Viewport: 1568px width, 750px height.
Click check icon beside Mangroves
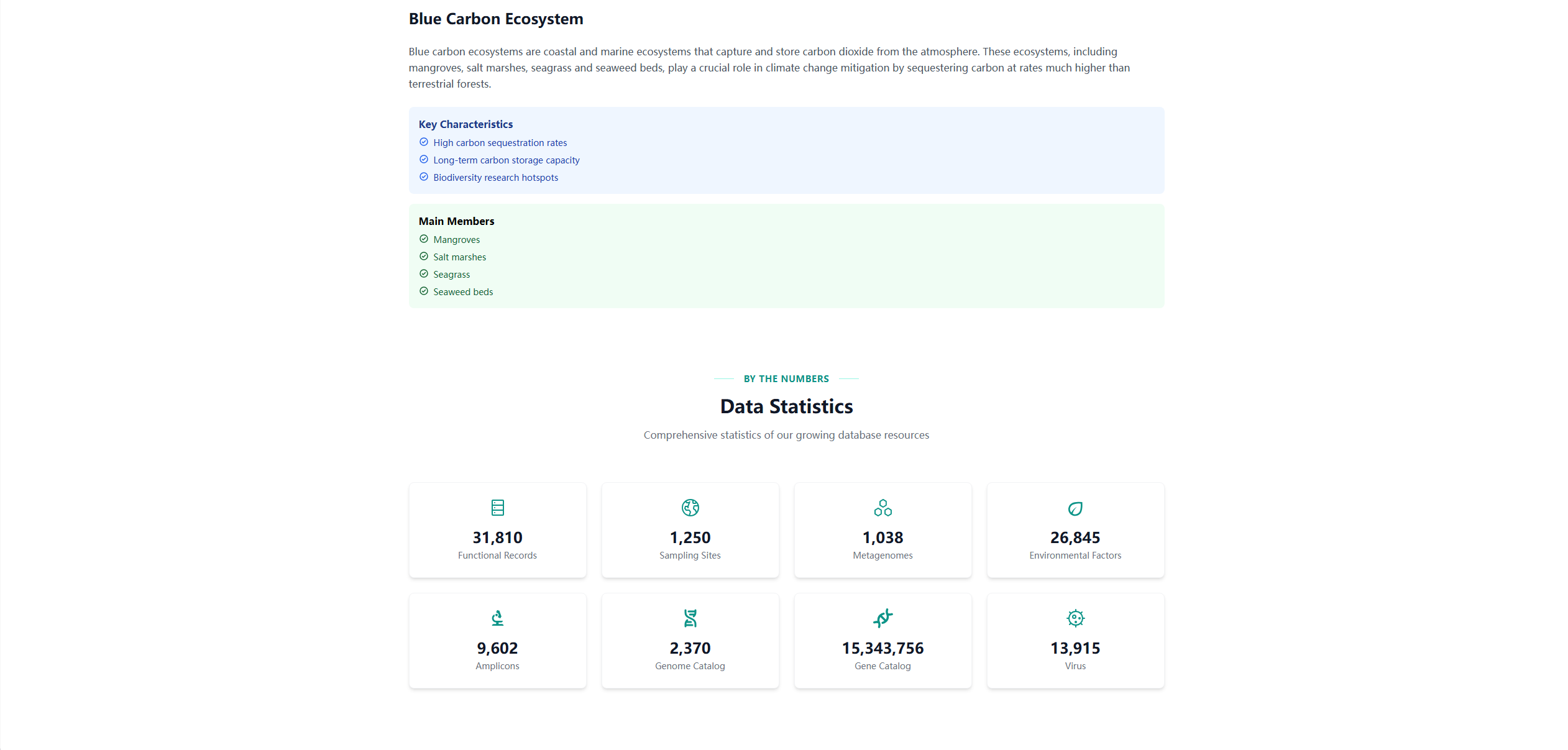(x=424, y=239)
